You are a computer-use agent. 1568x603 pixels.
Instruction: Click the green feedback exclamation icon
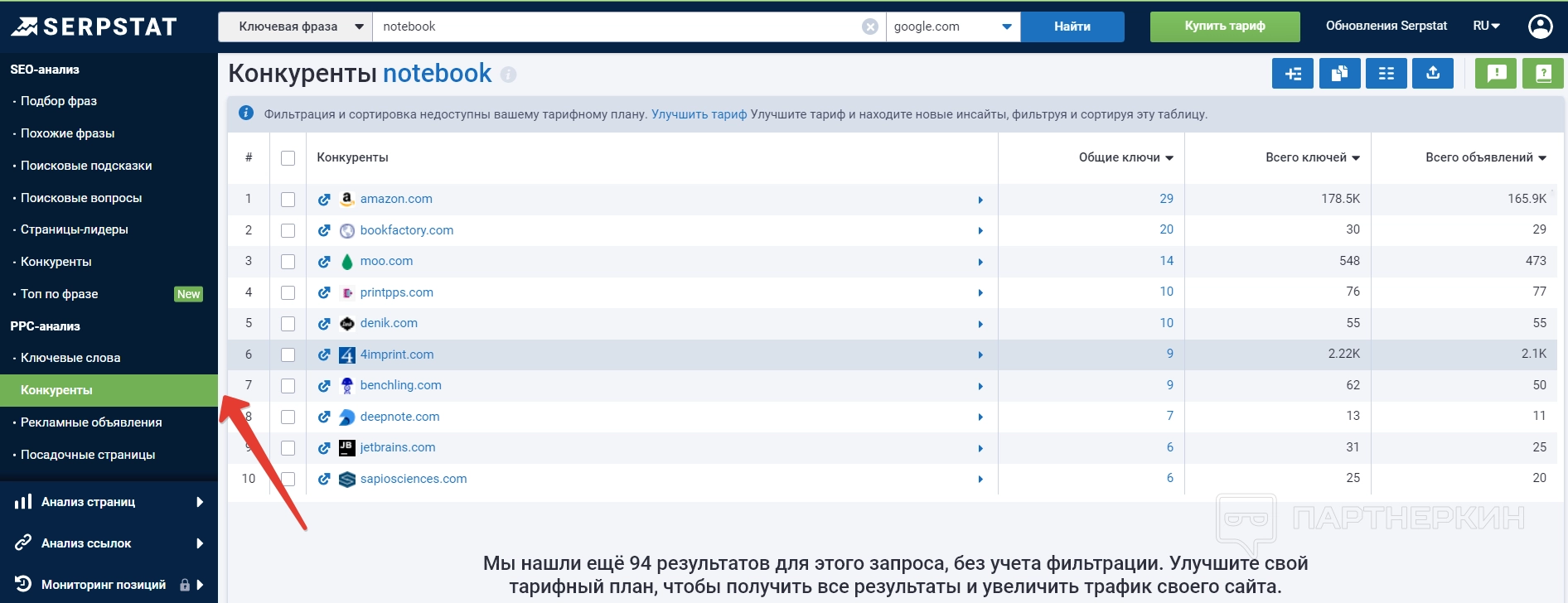(1496, 74)
